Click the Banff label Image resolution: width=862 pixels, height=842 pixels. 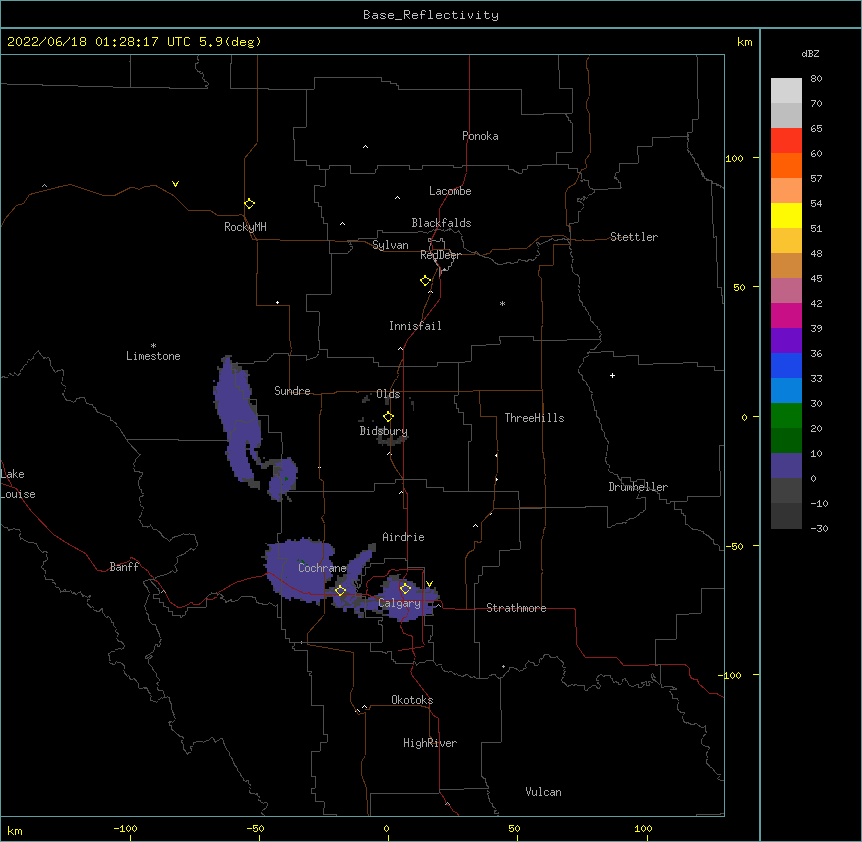pyautogui.click(x=124, y=567)
